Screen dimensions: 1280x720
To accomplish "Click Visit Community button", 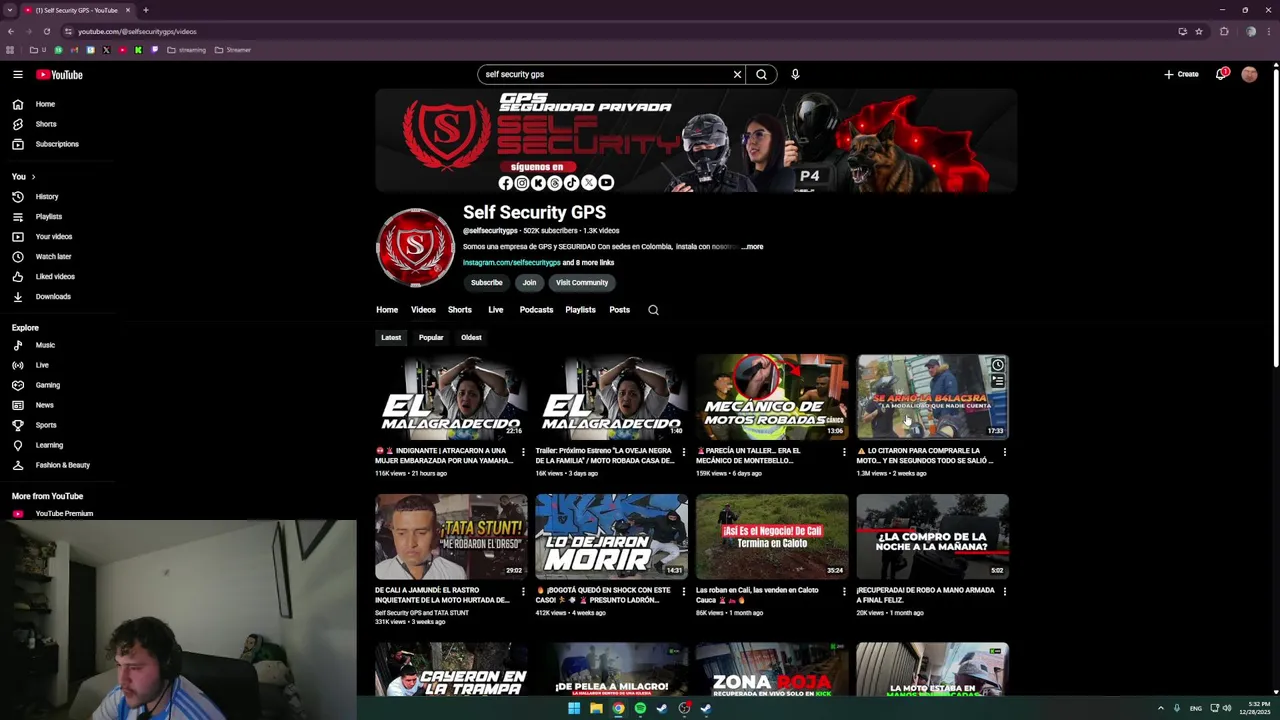I will point(582,283).
